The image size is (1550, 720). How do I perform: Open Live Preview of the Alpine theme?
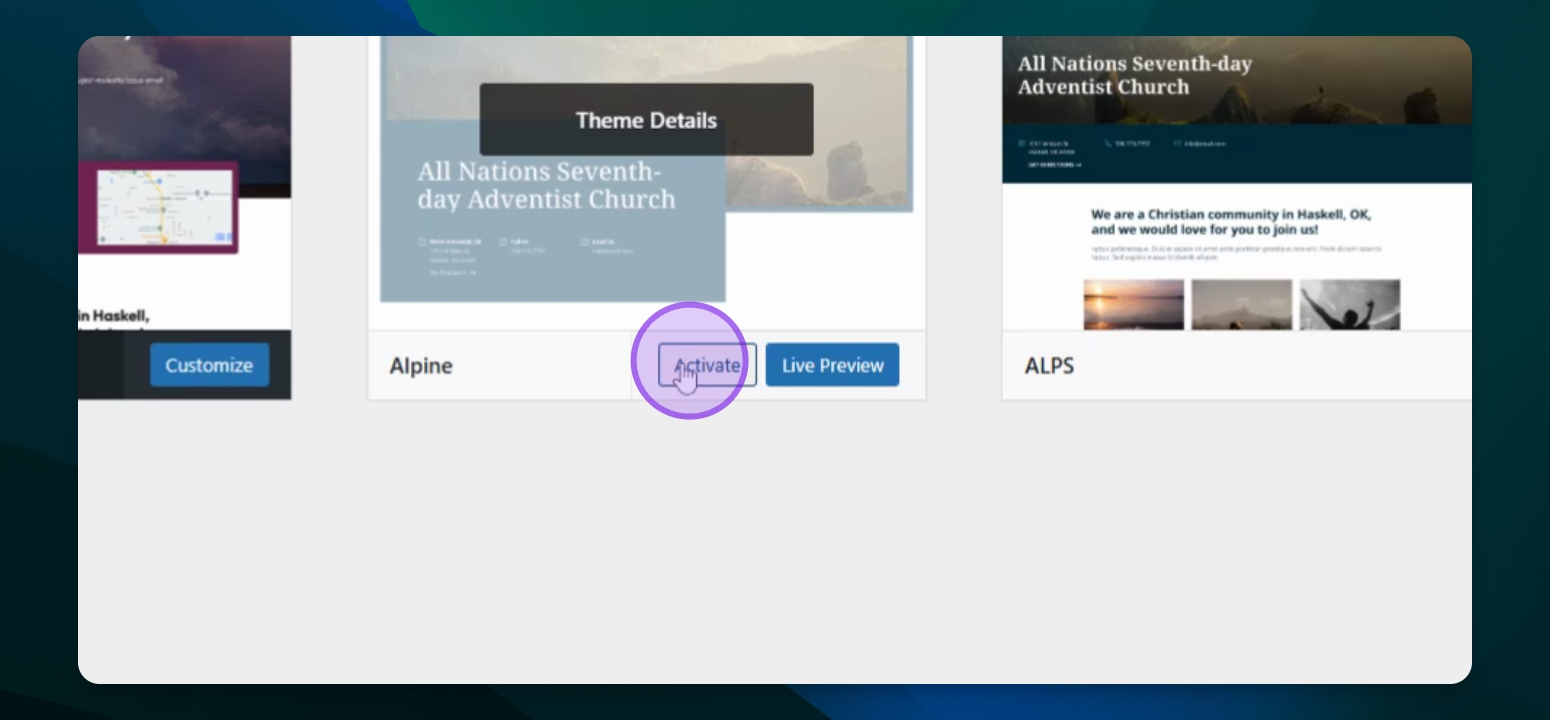832,365
